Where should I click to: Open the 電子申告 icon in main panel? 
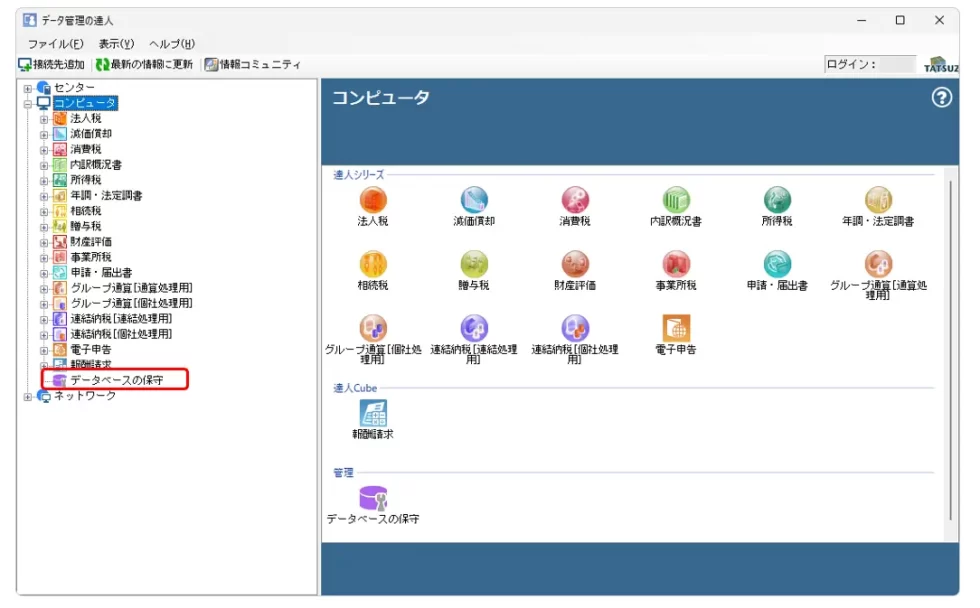(x=676, y=328)
